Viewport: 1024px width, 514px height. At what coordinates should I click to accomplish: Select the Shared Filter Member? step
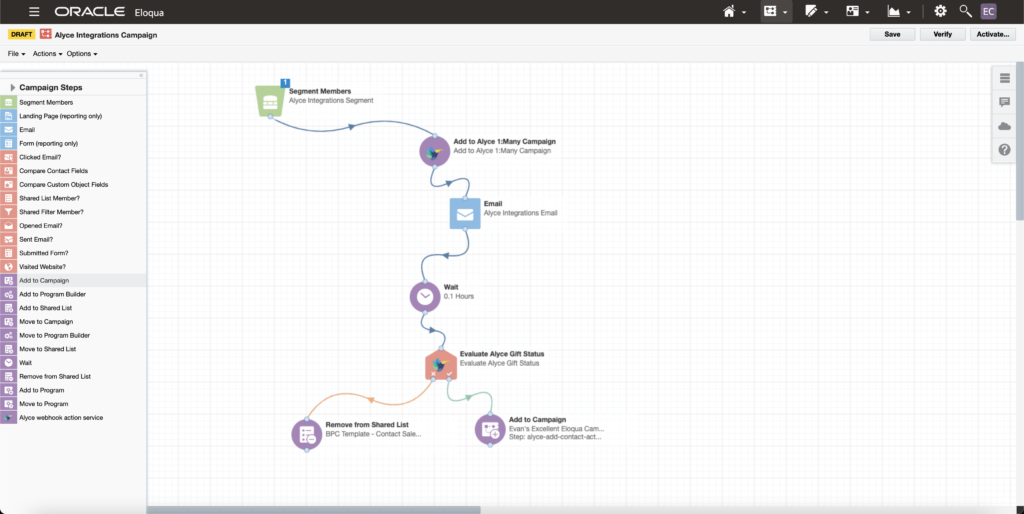point(73,212)
